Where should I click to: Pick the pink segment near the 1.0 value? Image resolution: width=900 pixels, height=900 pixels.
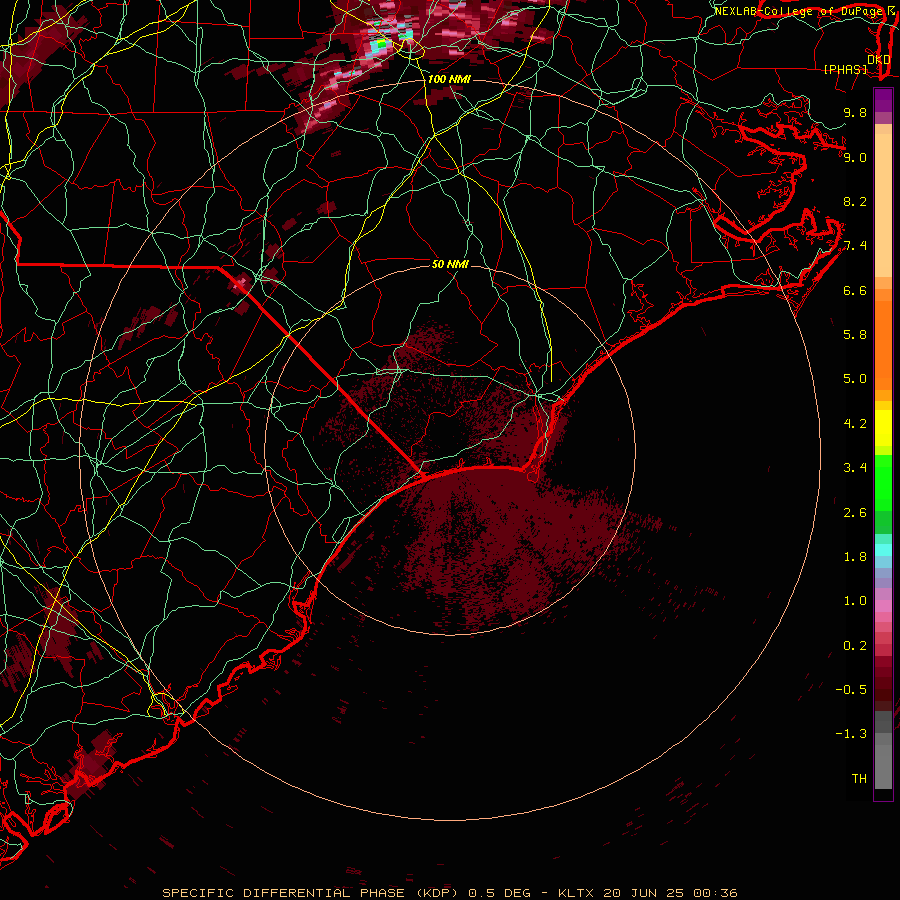(883, 605)
